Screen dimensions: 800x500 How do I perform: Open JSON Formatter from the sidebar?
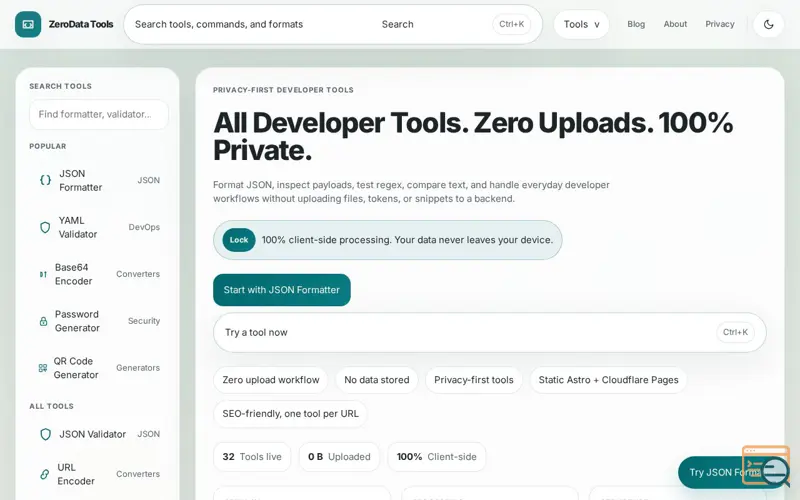(99, 180)
